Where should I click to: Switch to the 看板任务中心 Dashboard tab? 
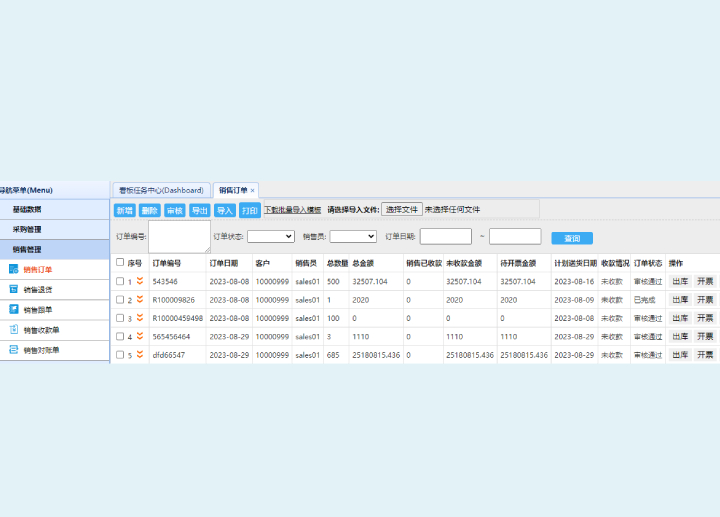tap(160, 190)
